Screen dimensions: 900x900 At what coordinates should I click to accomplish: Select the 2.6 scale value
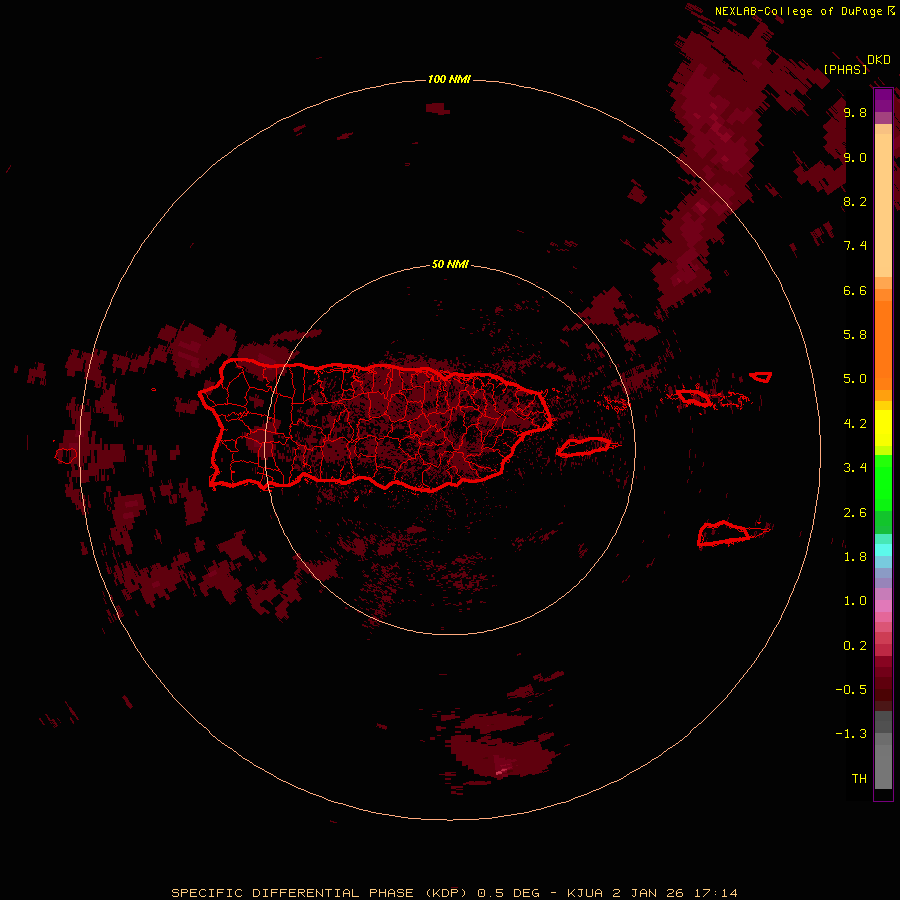[855, 513]
